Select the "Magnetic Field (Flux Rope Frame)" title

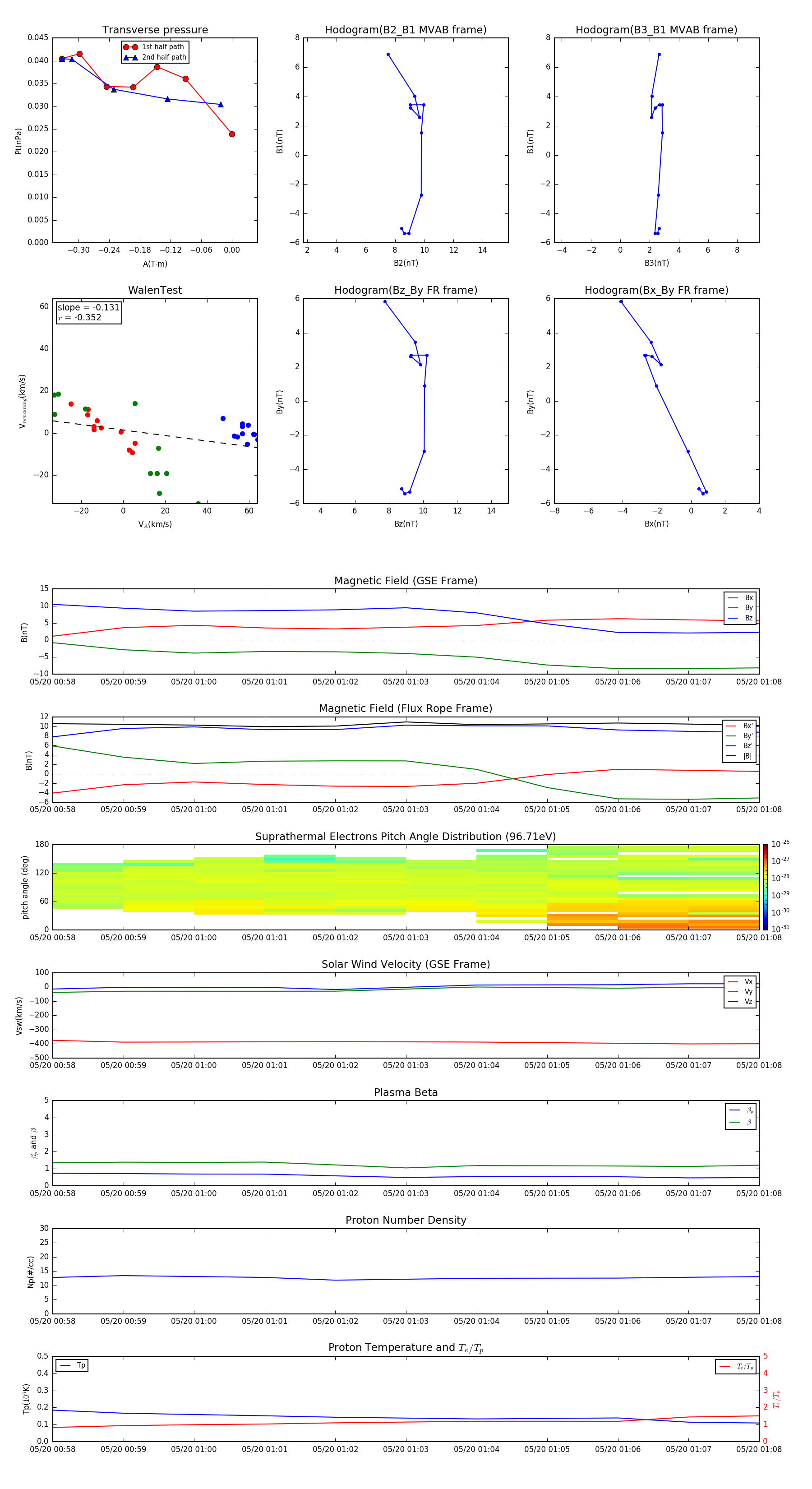pyautogui.click(x=406, y=709)
